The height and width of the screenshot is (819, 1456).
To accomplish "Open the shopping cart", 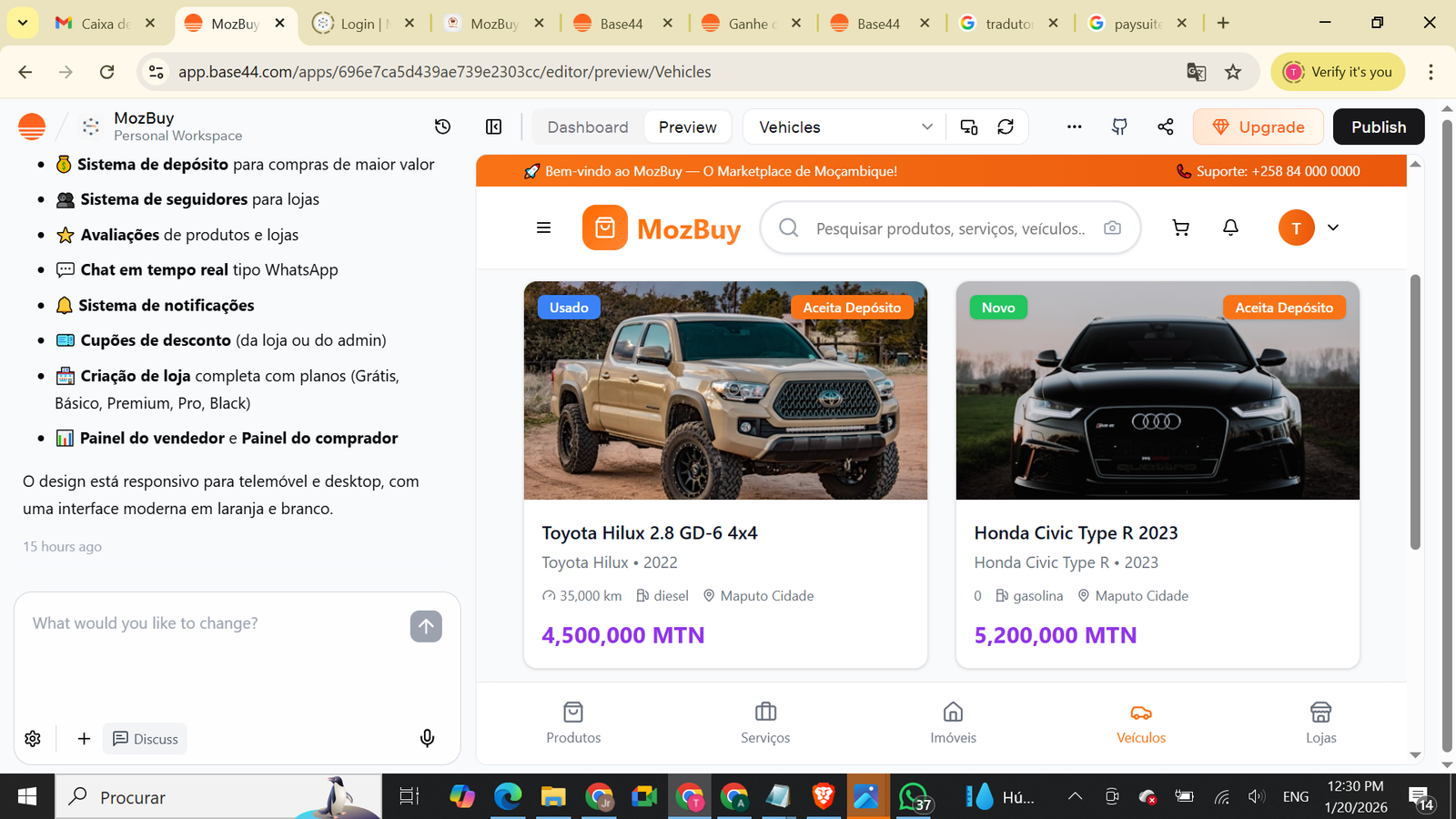I will (1181, 227).
